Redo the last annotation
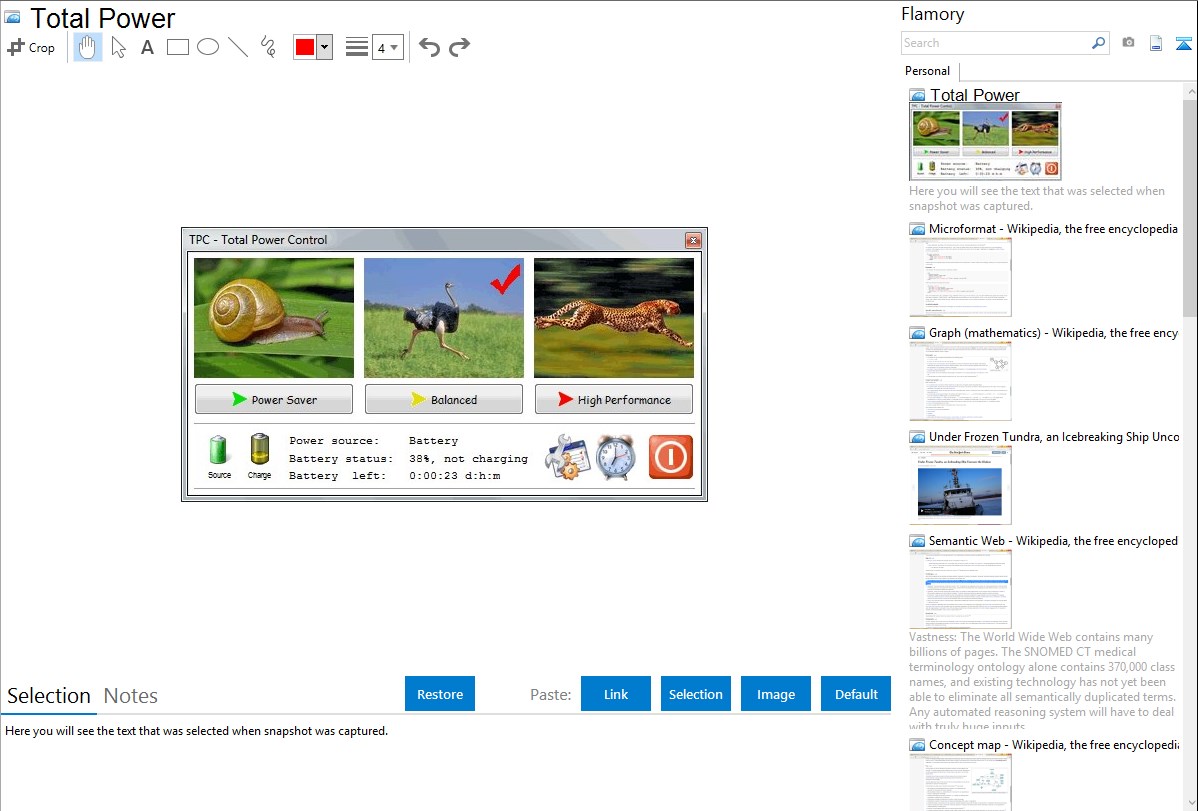 pos(459,47)
